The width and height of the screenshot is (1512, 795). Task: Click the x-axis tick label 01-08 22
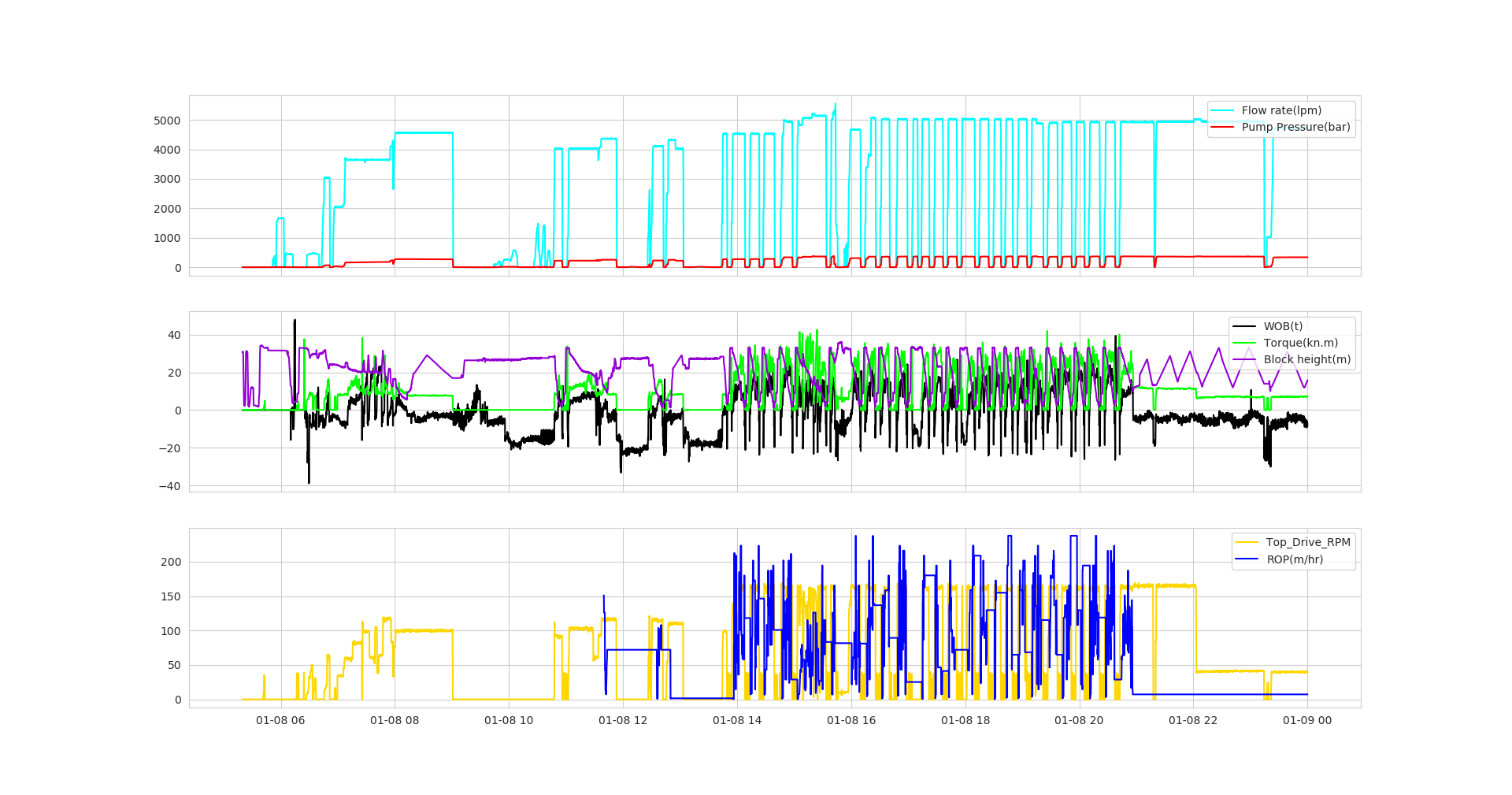click(1193, 720)
